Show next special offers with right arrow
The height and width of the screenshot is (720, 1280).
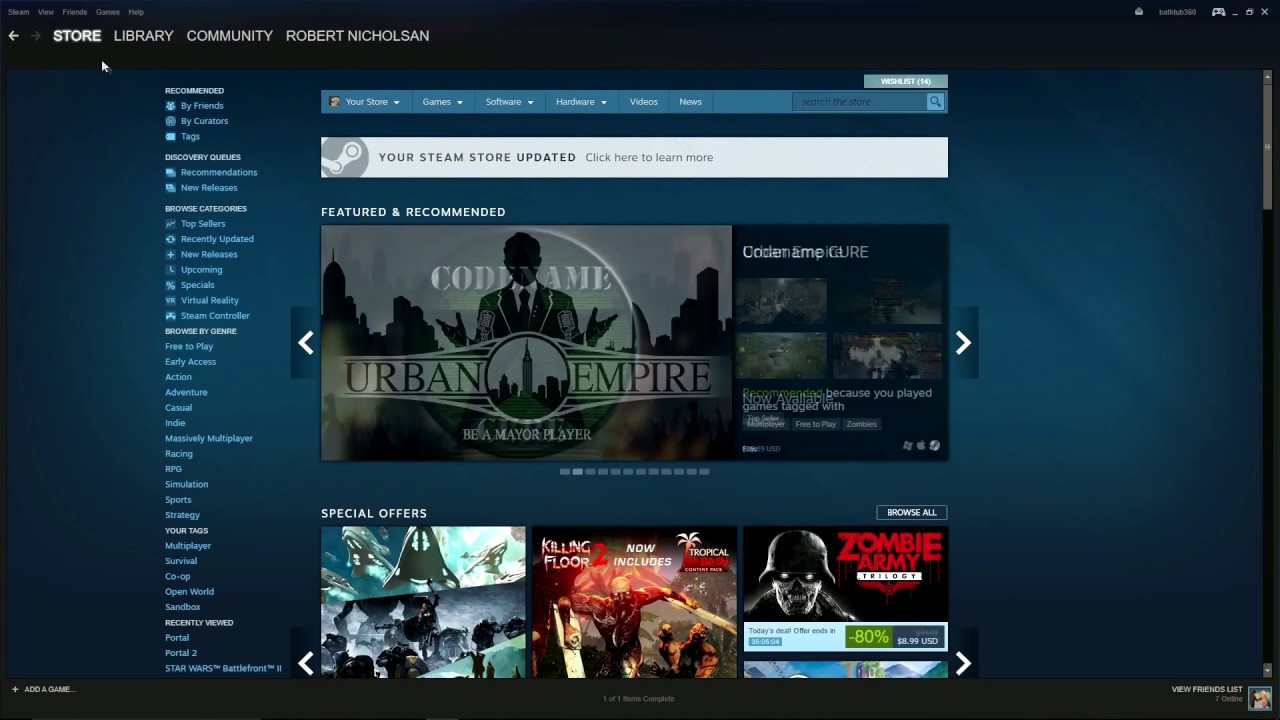click(963, 663)
